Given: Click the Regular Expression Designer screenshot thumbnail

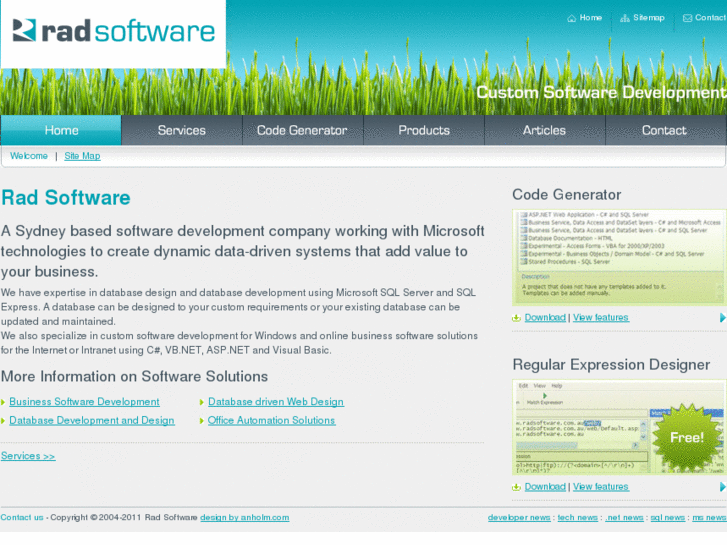Looking at the screenshot, I should pos(619,427).
